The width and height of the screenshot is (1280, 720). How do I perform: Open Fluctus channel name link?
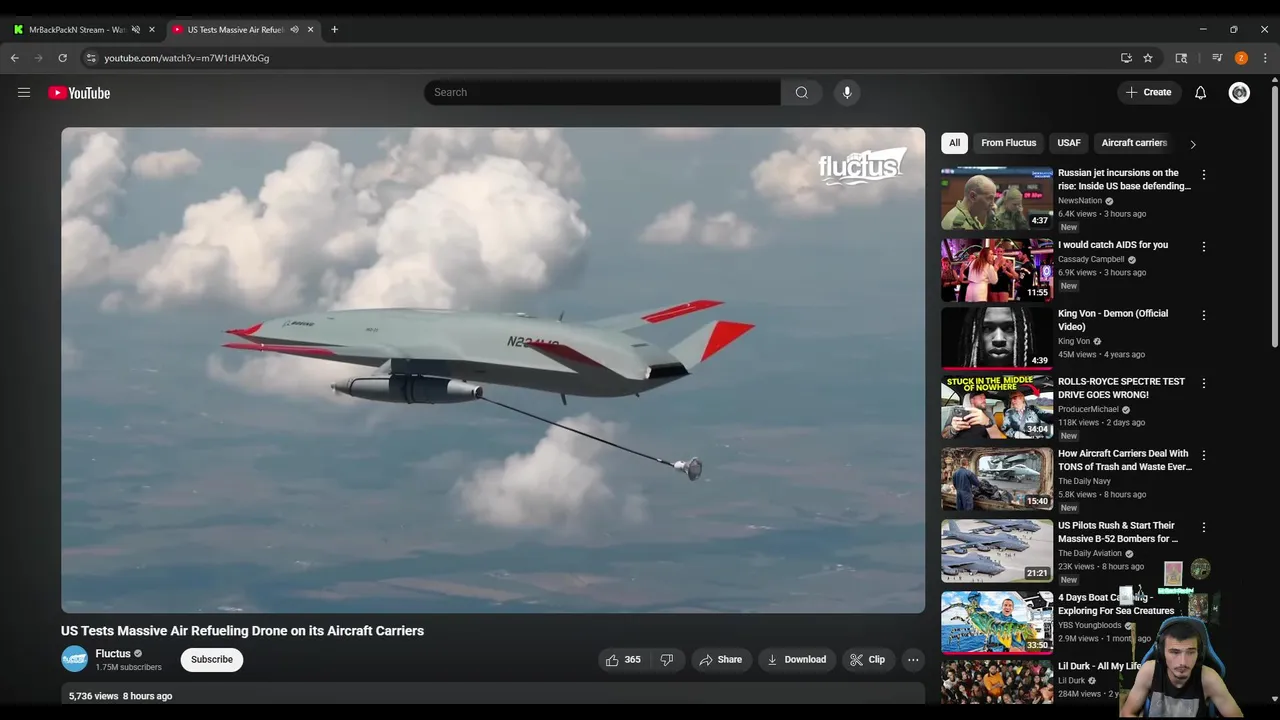[x=113, y=653]
